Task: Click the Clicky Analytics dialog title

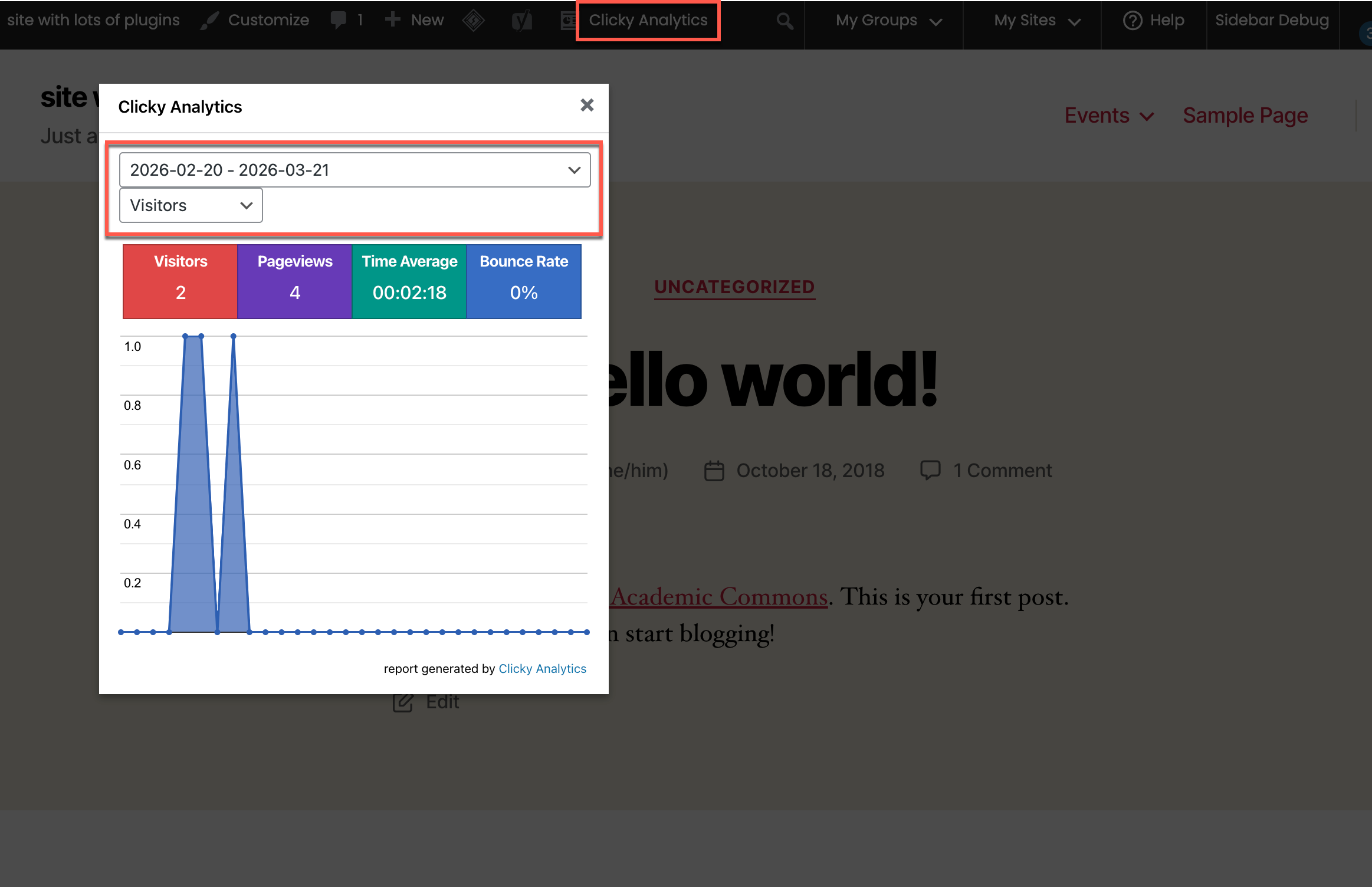Action: click(180, 107)
